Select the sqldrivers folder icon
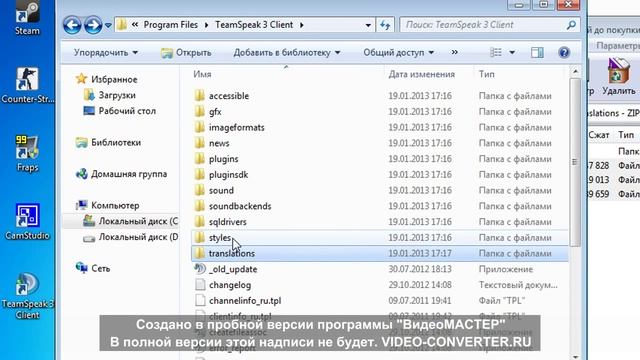The height and width of the screenshot is (360, 640). (x=200, y=222)
